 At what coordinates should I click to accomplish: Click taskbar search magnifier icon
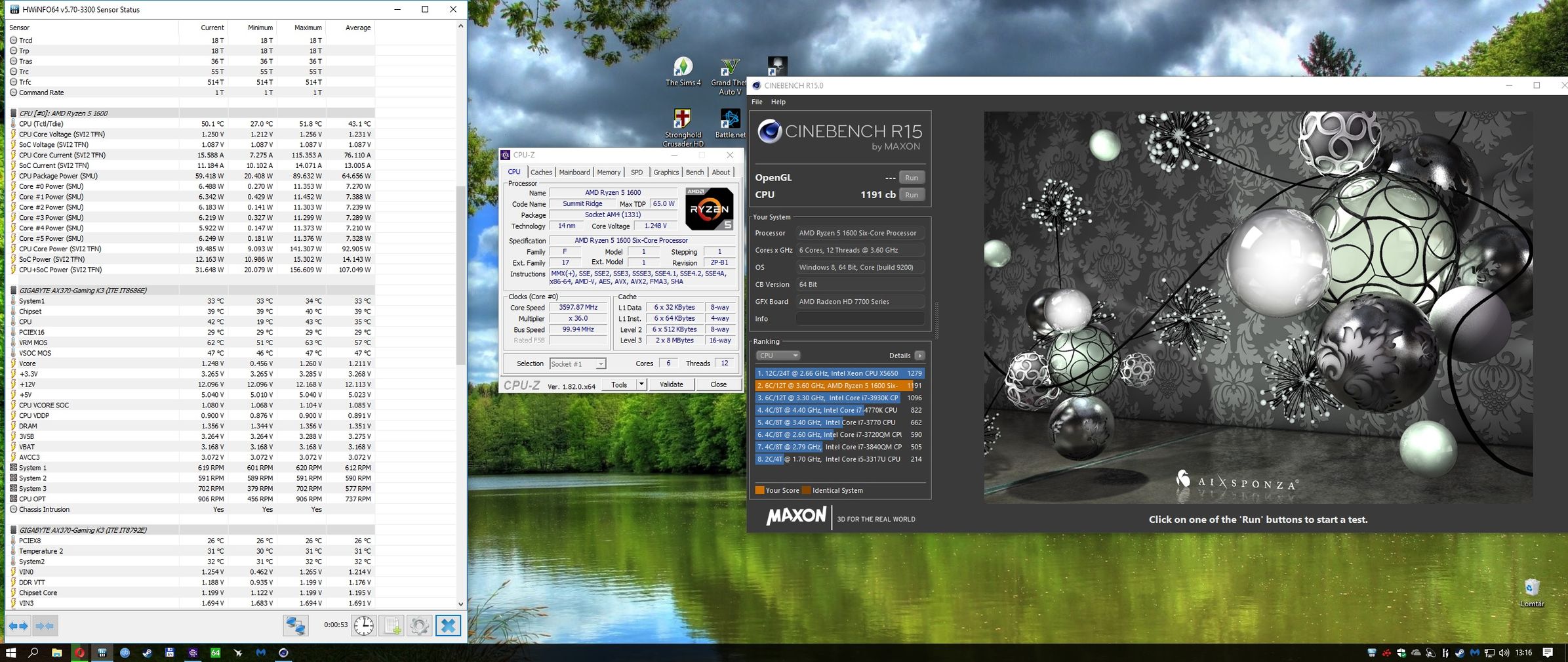[33, 653]
